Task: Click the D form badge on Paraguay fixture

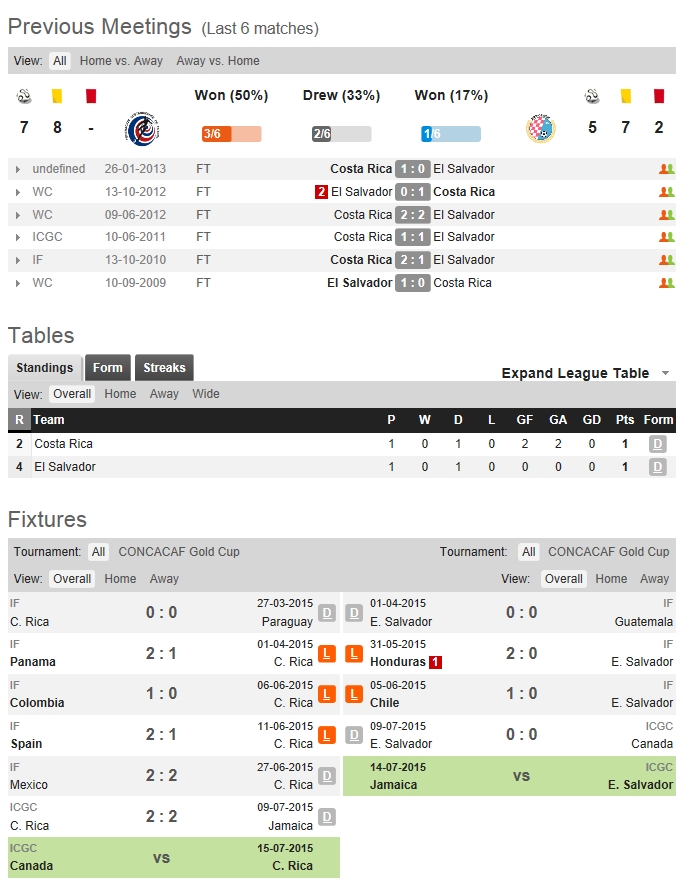Action: tap(327, 613)
